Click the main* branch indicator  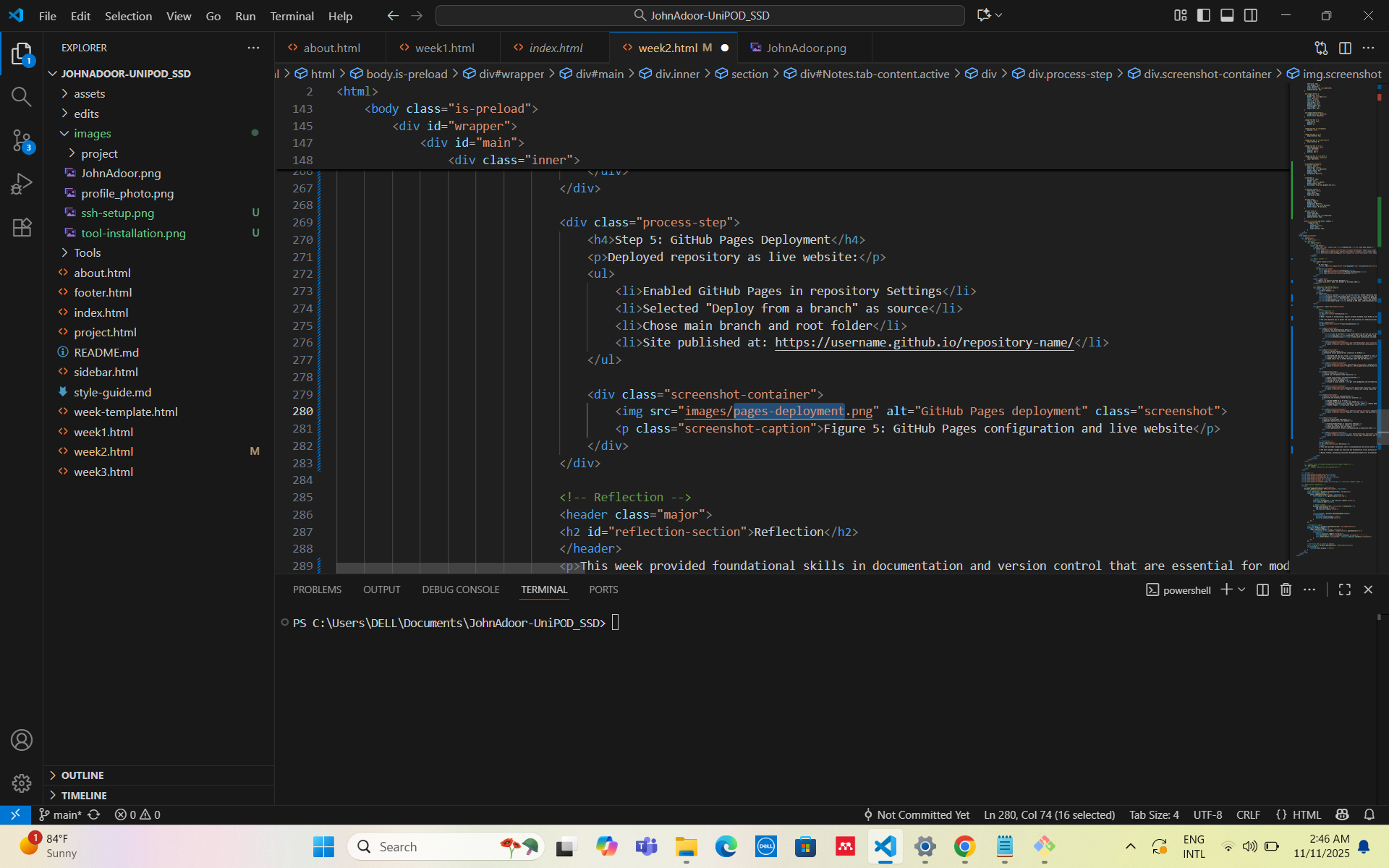60,814
